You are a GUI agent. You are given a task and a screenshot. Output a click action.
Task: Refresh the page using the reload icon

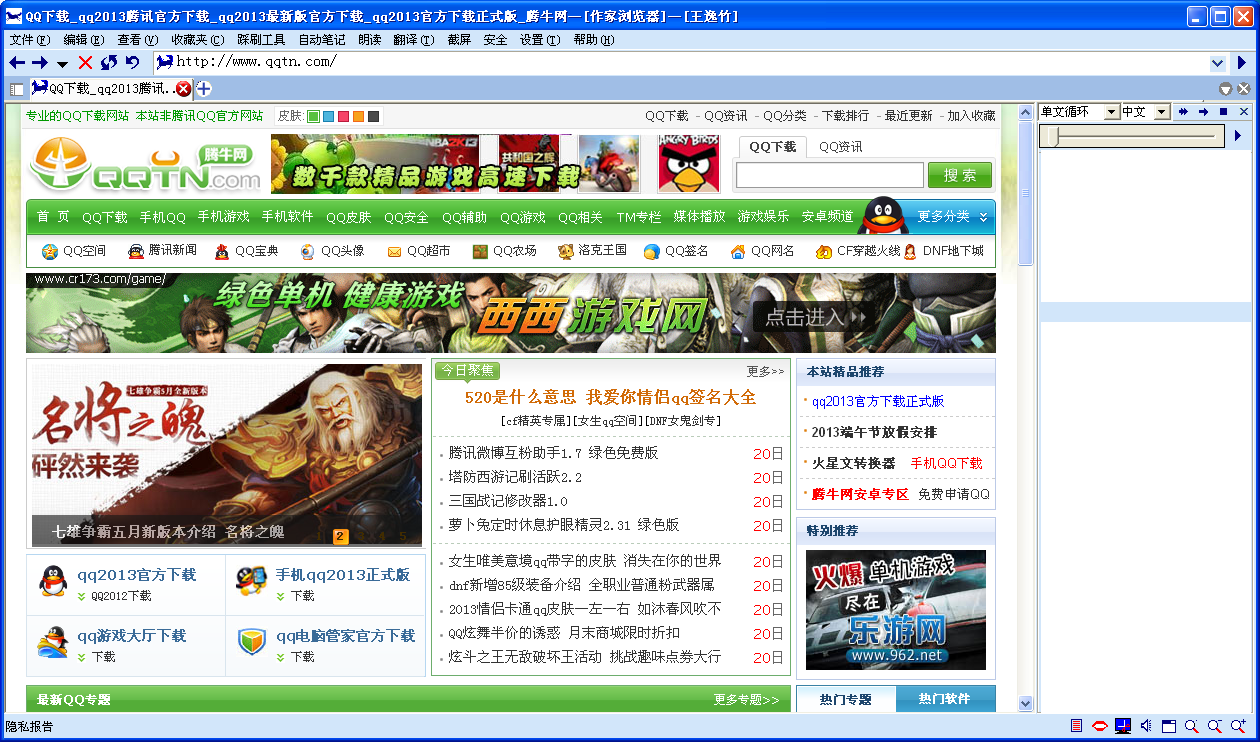[x=109, y=62]
